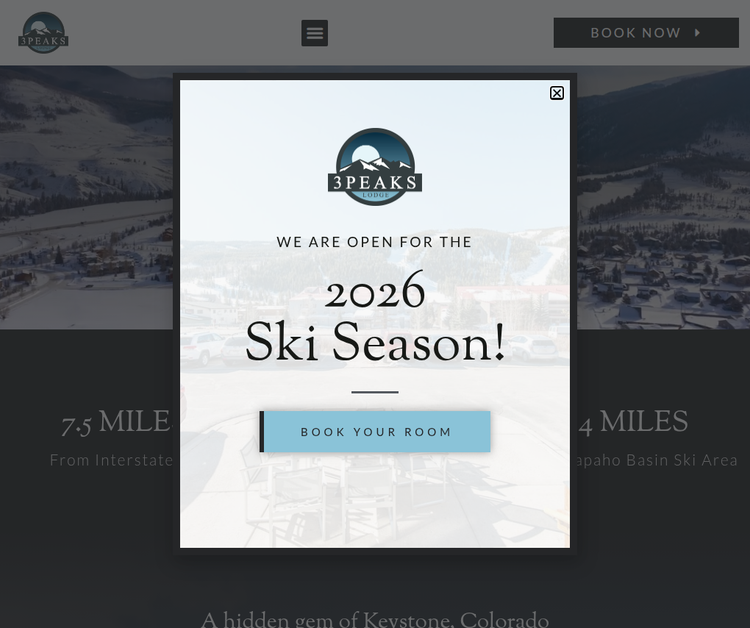Click the snowy hillside photo left of popup
Image resolution: width=750 pixels, height=628 pixels.
86,197
